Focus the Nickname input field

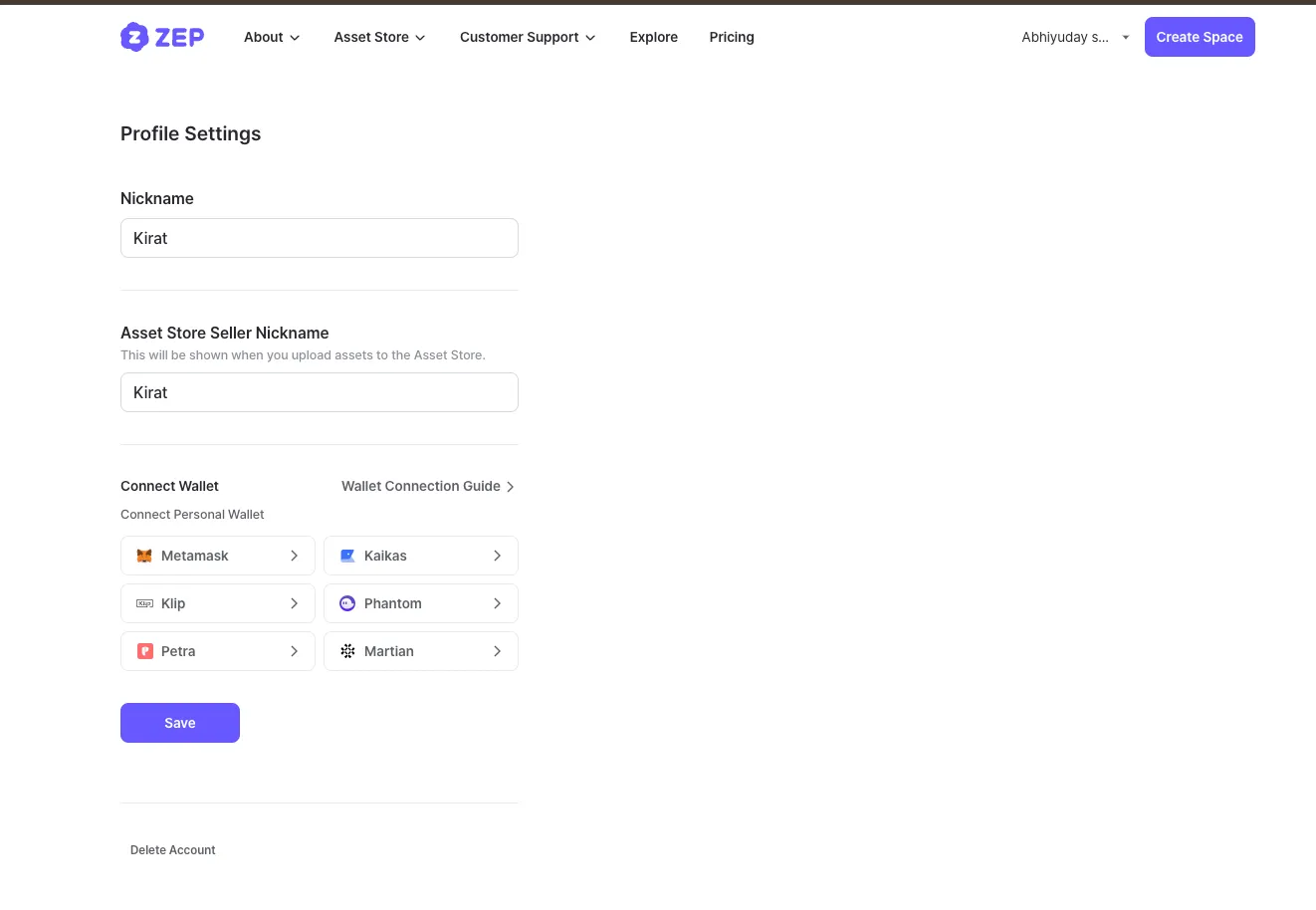(319, 238)
